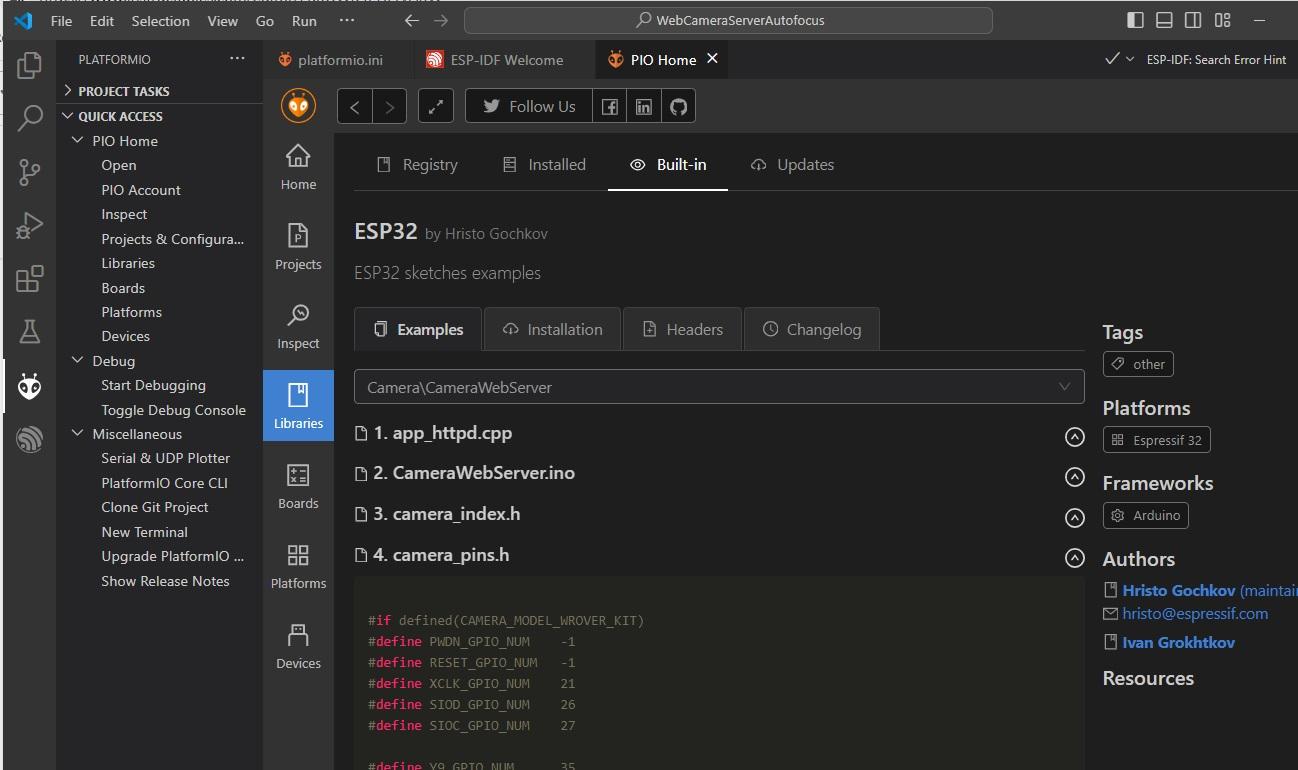This screenshot has height=770, width=1298.
Task: Open the Installation tab
Action: [552, 329]
